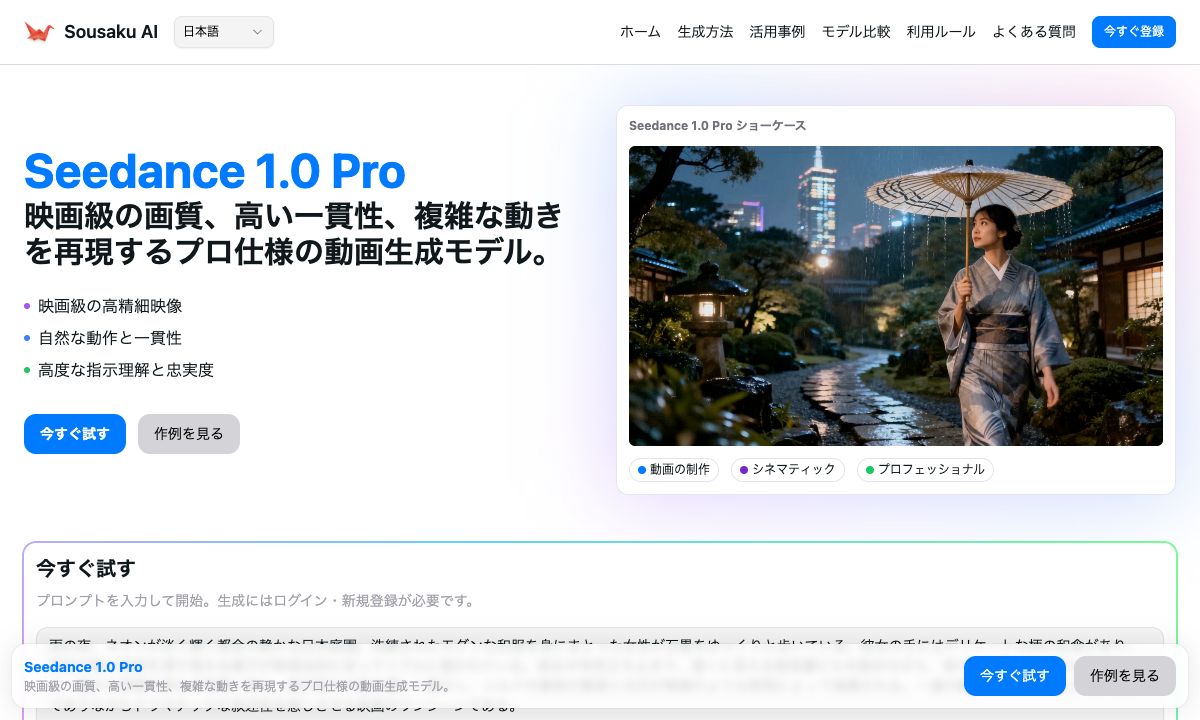
Task: Select the シネマティック tag chip
Action: coord(788,470)
